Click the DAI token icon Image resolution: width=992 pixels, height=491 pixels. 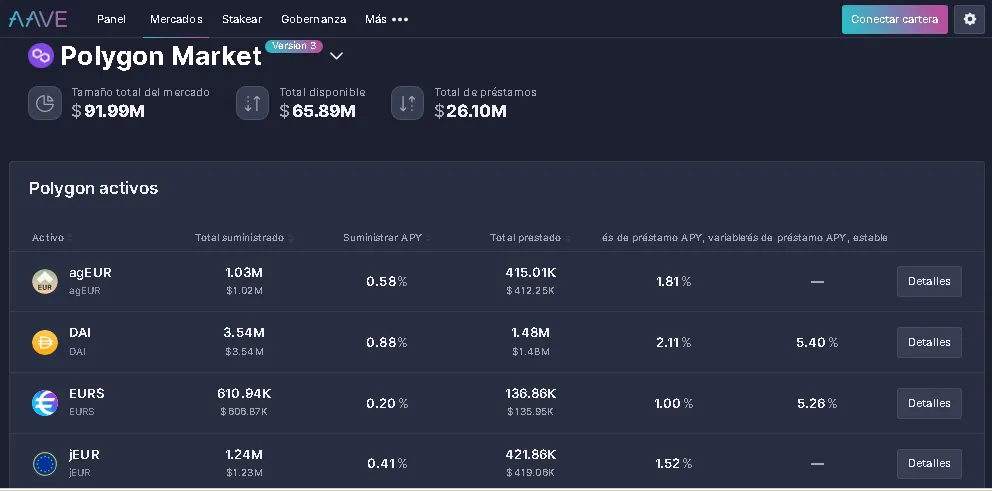45,342
